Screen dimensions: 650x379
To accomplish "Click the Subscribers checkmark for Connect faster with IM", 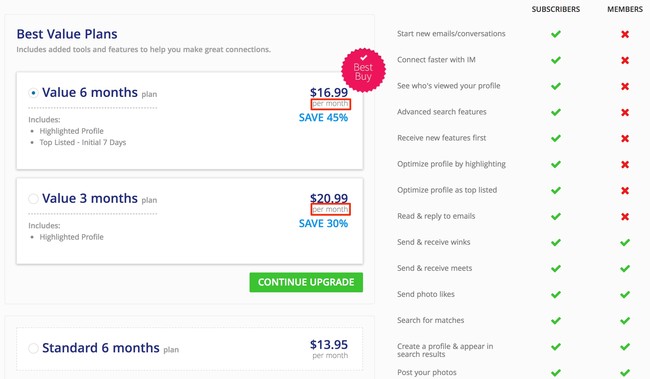I will point(556,60).
